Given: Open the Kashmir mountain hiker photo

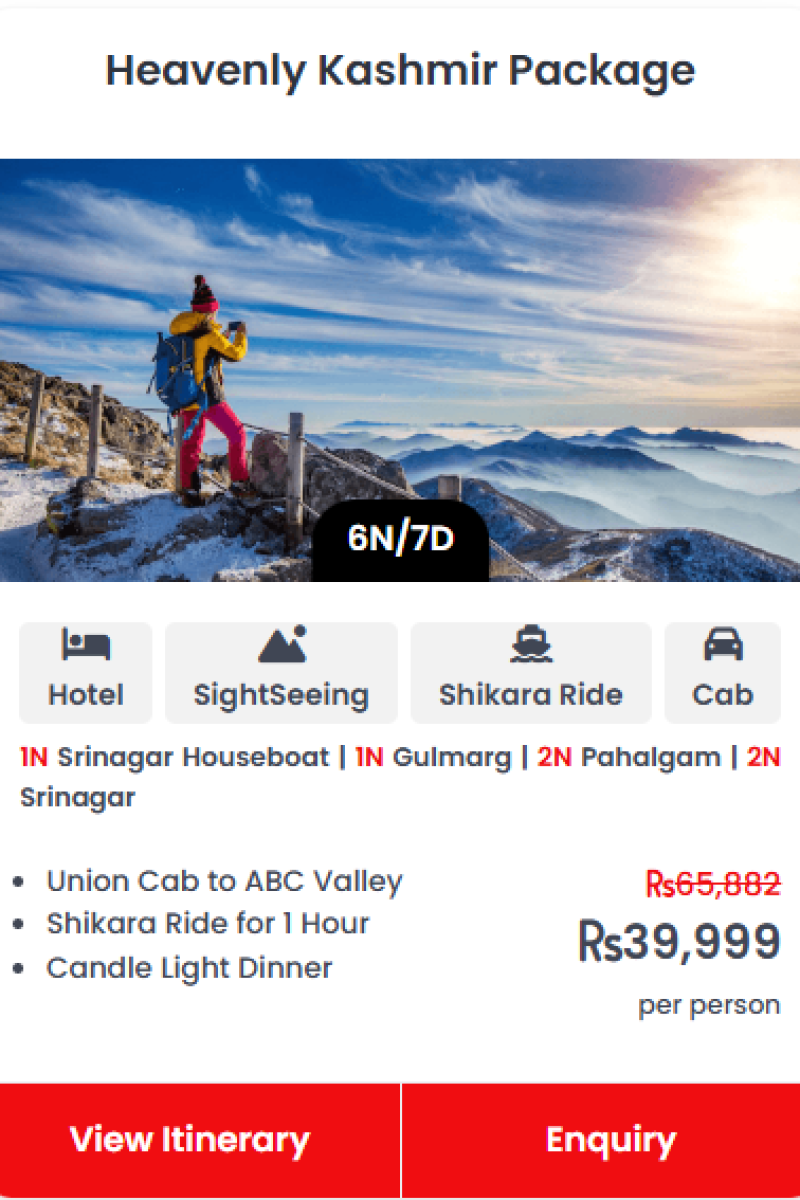Looking at the screenshot, I should tap(400, 370).
